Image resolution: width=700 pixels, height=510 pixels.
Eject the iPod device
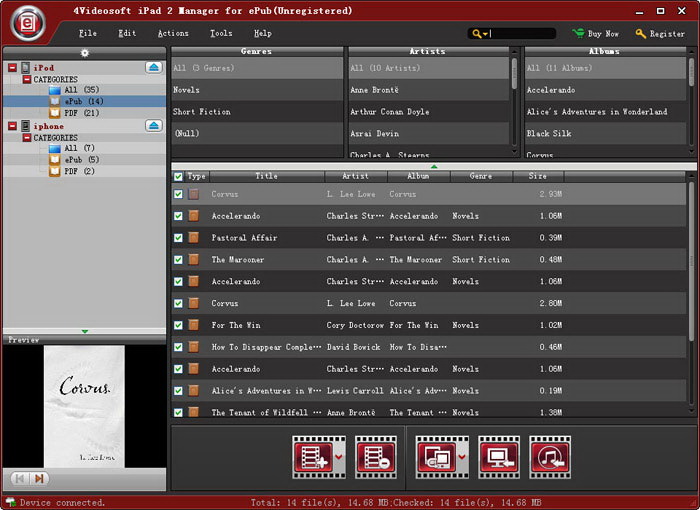point(153,67)
